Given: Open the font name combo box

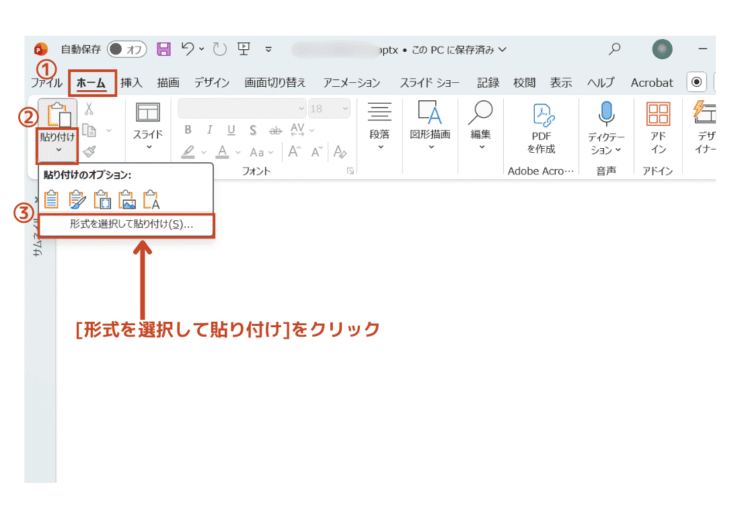Looking at the screenshot, I should pyautogui.click(x=242, y=109).
